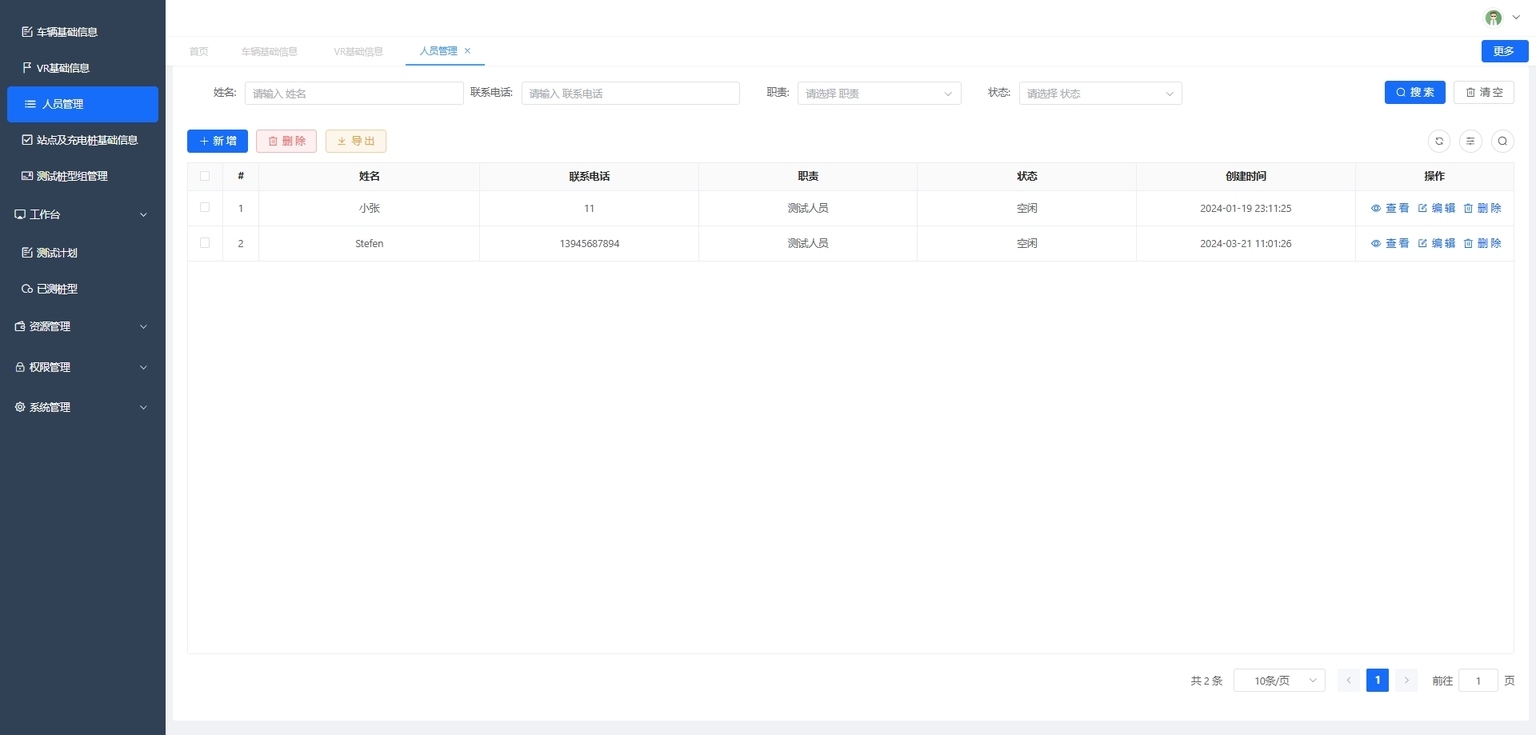This screenshot has width=1536, height=735.
Task: Click the 姓名 input field
Action: (353, 93)
